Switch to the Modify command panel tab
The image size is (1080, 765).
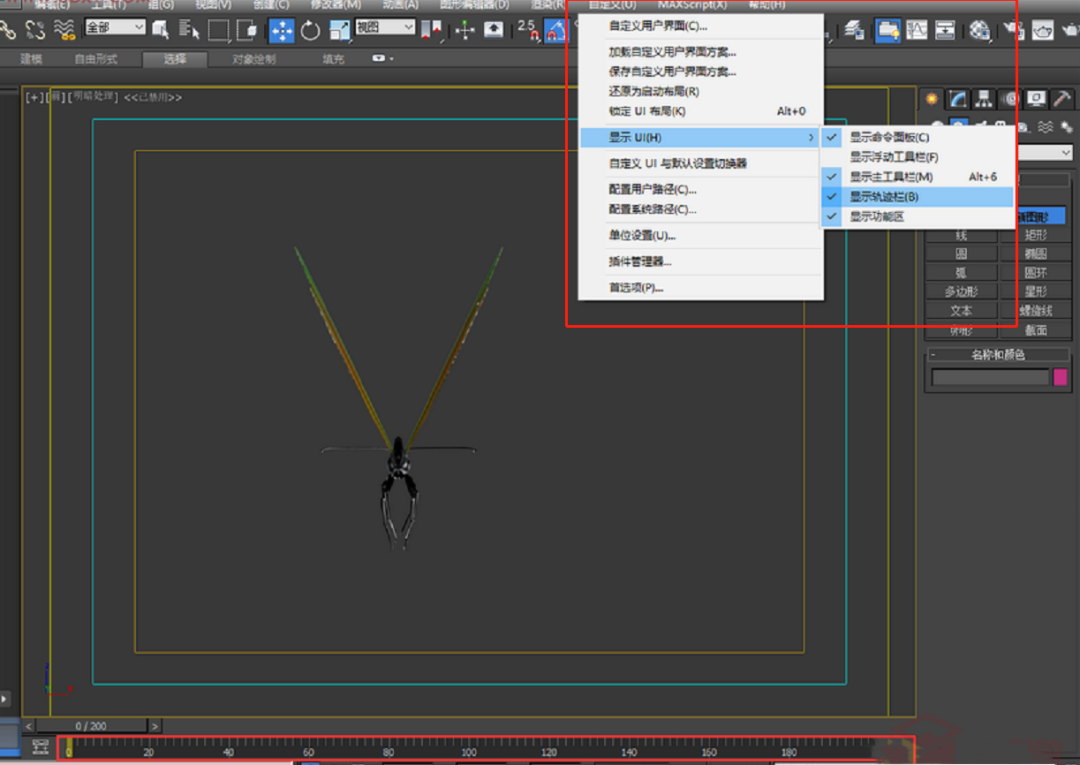pyautogui.click(x=957, y=99)
